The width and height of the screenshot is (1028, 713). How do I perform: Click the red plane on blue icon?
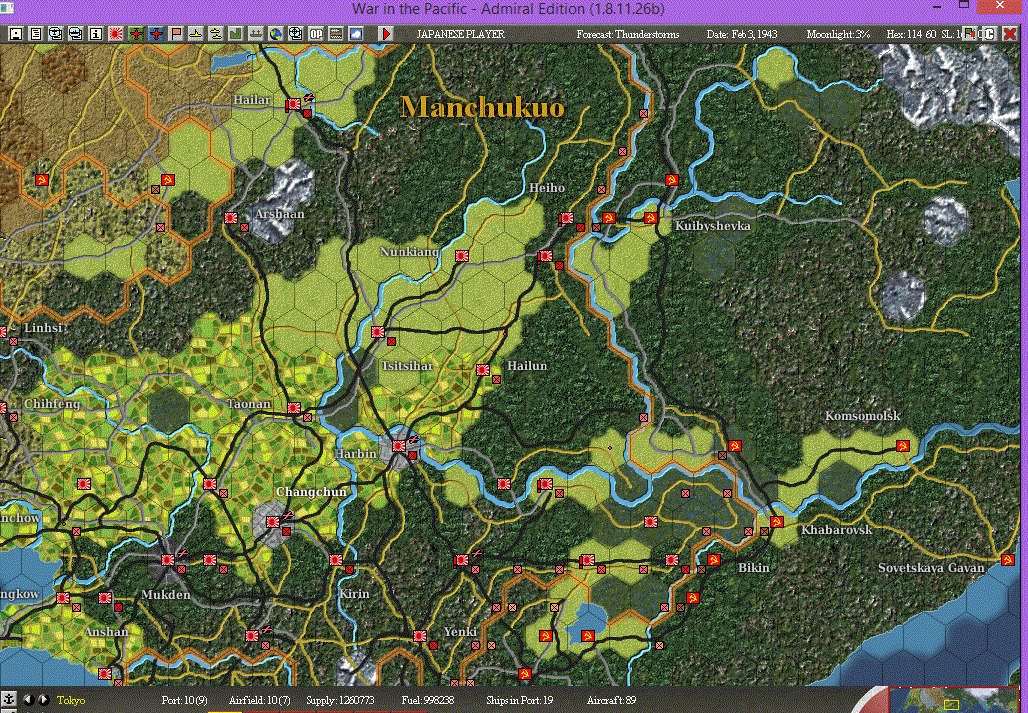(156, 33)
